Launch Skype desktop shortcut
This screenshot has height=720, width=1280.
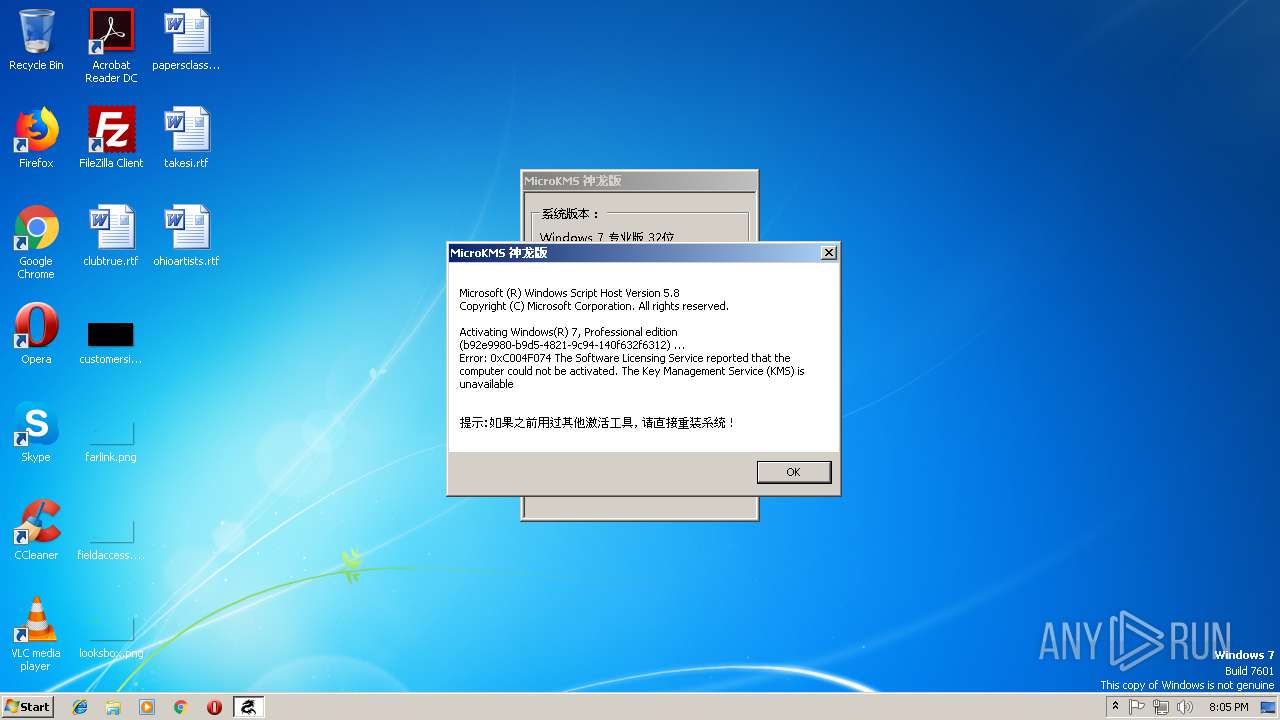[x=36, y=432]
